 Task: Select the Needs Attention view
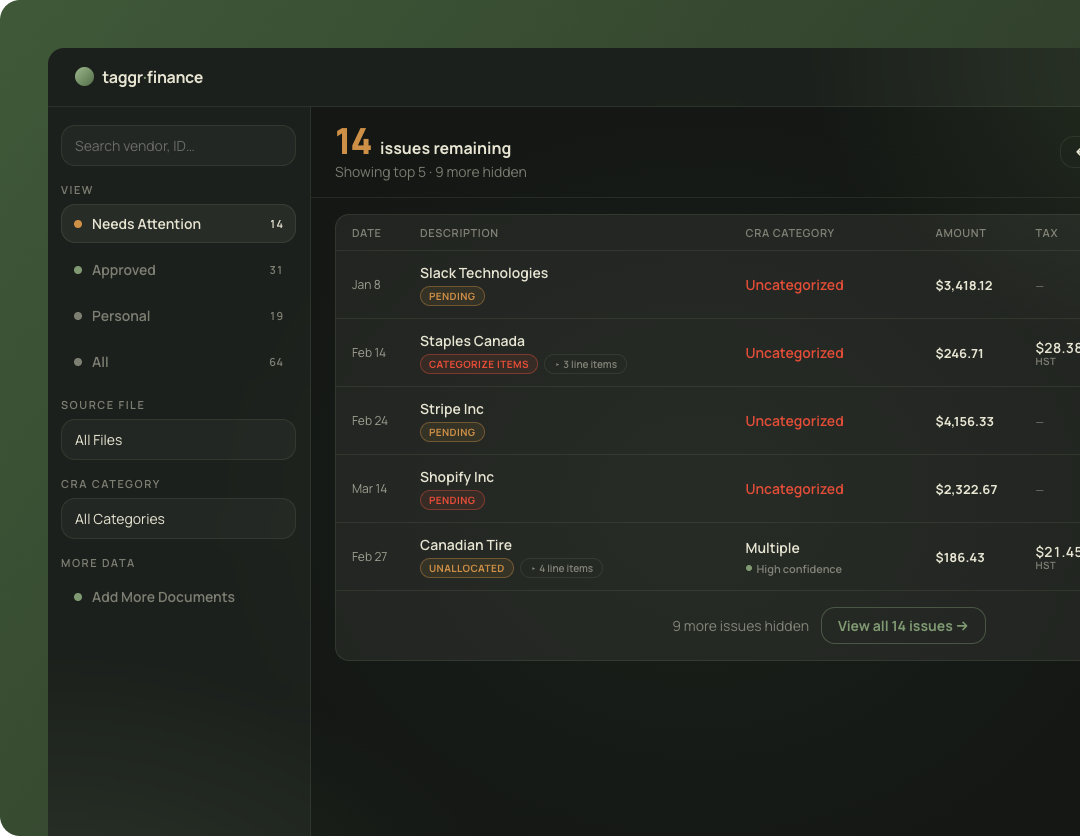pyautogui.click(x=178, y=224)
